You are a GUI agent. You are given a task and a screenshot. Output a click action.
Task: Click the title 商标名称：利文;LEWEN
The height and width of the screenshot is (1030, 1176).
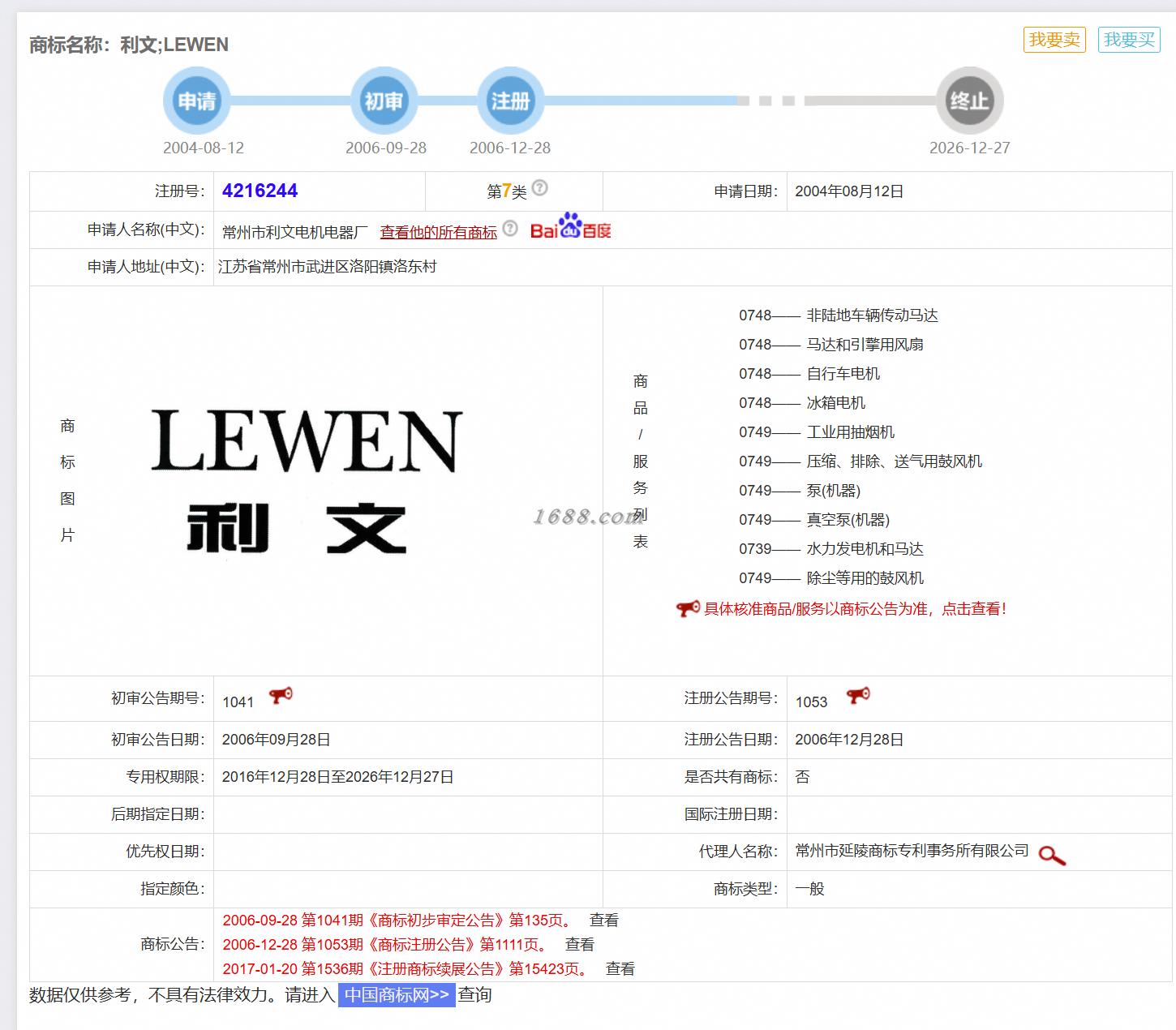click(129, 45)
